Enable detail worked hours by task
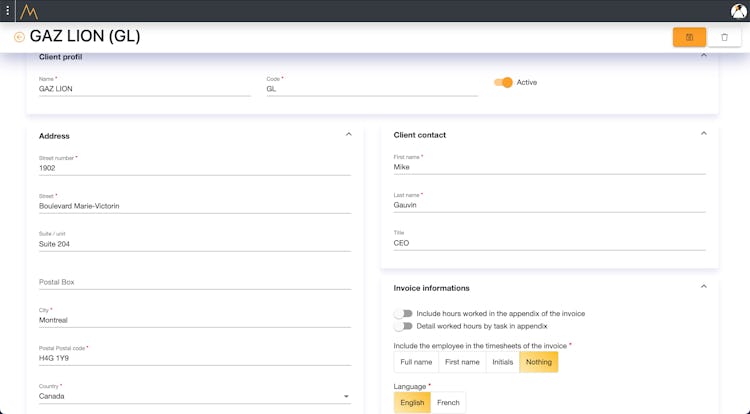 (x=403, y=326)
